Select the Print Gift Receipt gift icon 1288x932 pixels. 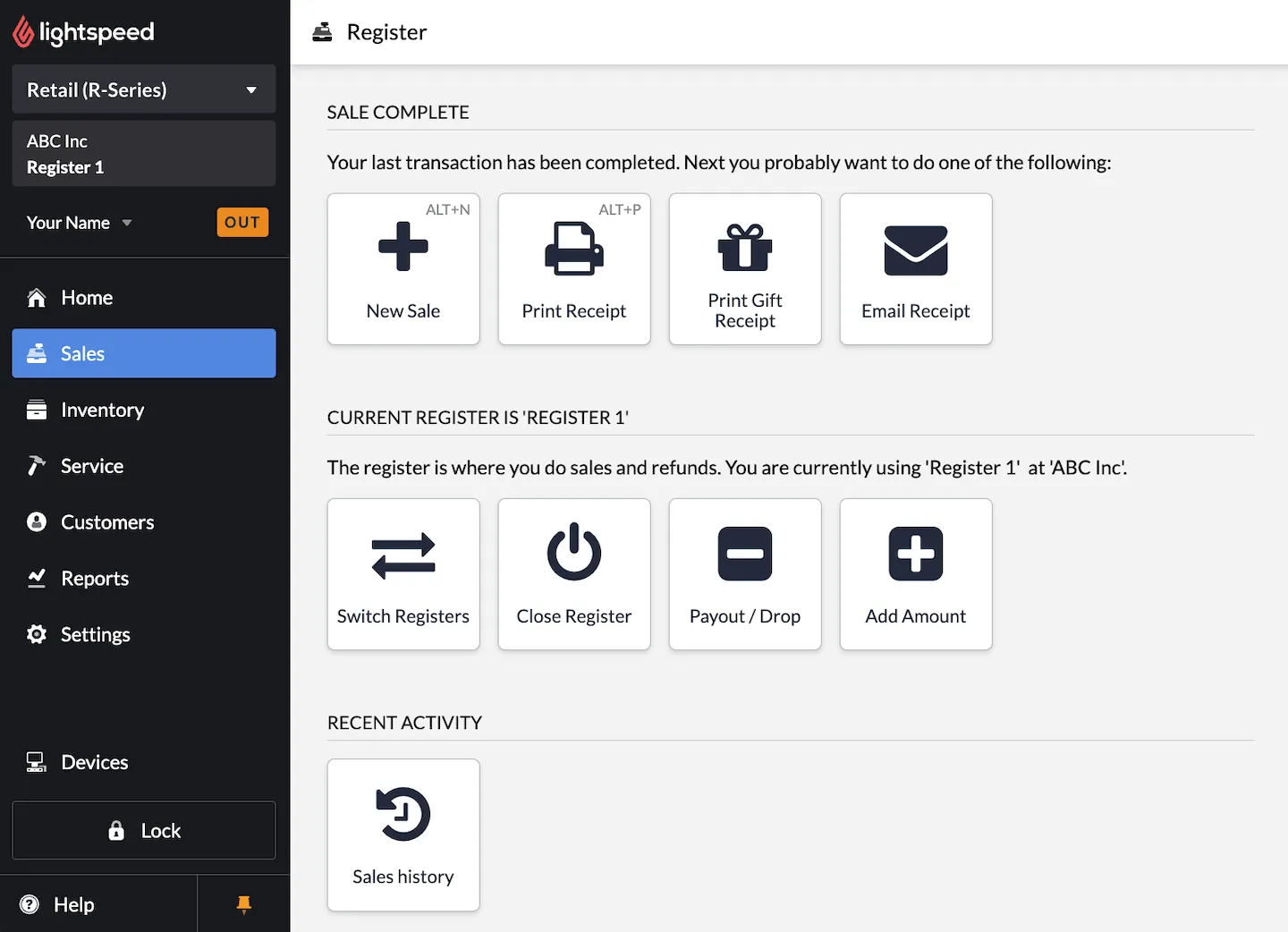point(745,248)
